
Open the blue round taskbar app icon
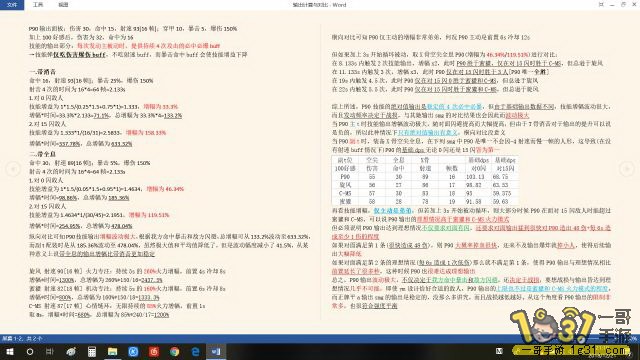point(133,351)
